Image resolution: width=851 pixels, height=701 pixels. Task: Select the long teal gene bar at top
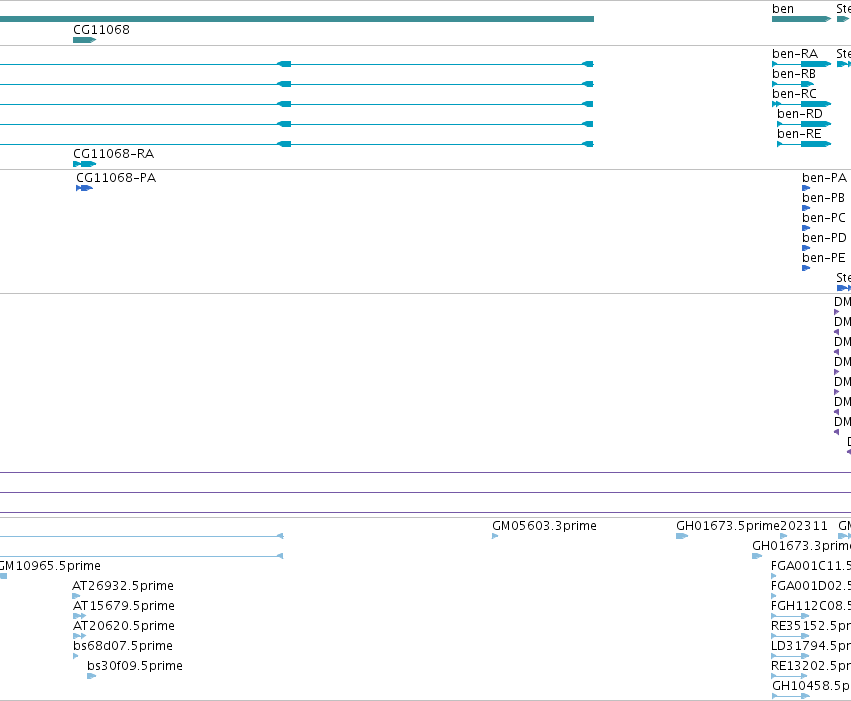[297, 19]
